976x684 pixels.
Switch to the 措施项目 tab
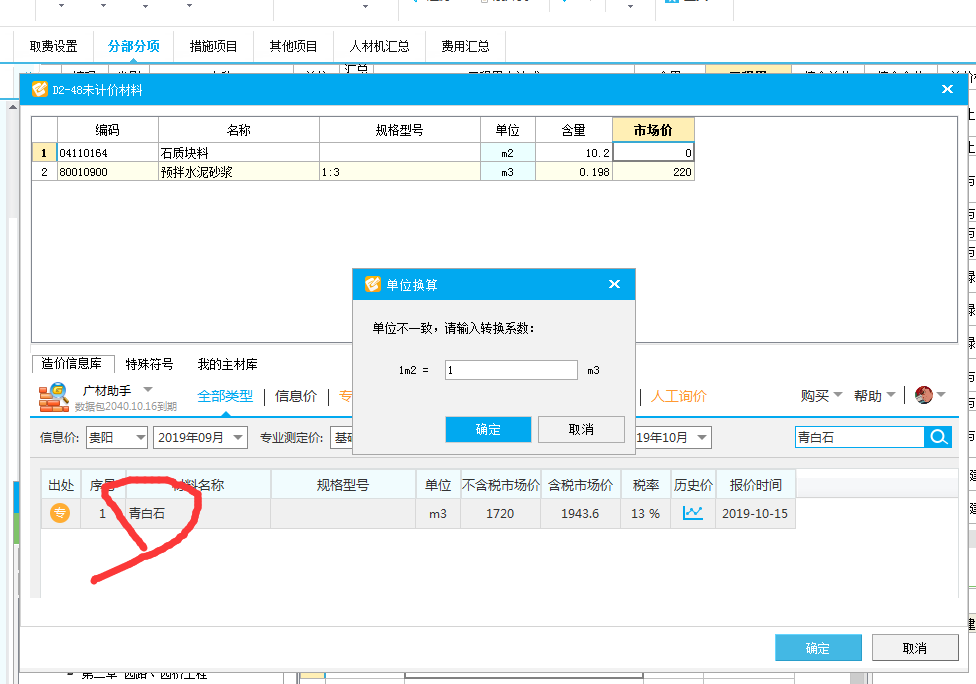(214, 46)
